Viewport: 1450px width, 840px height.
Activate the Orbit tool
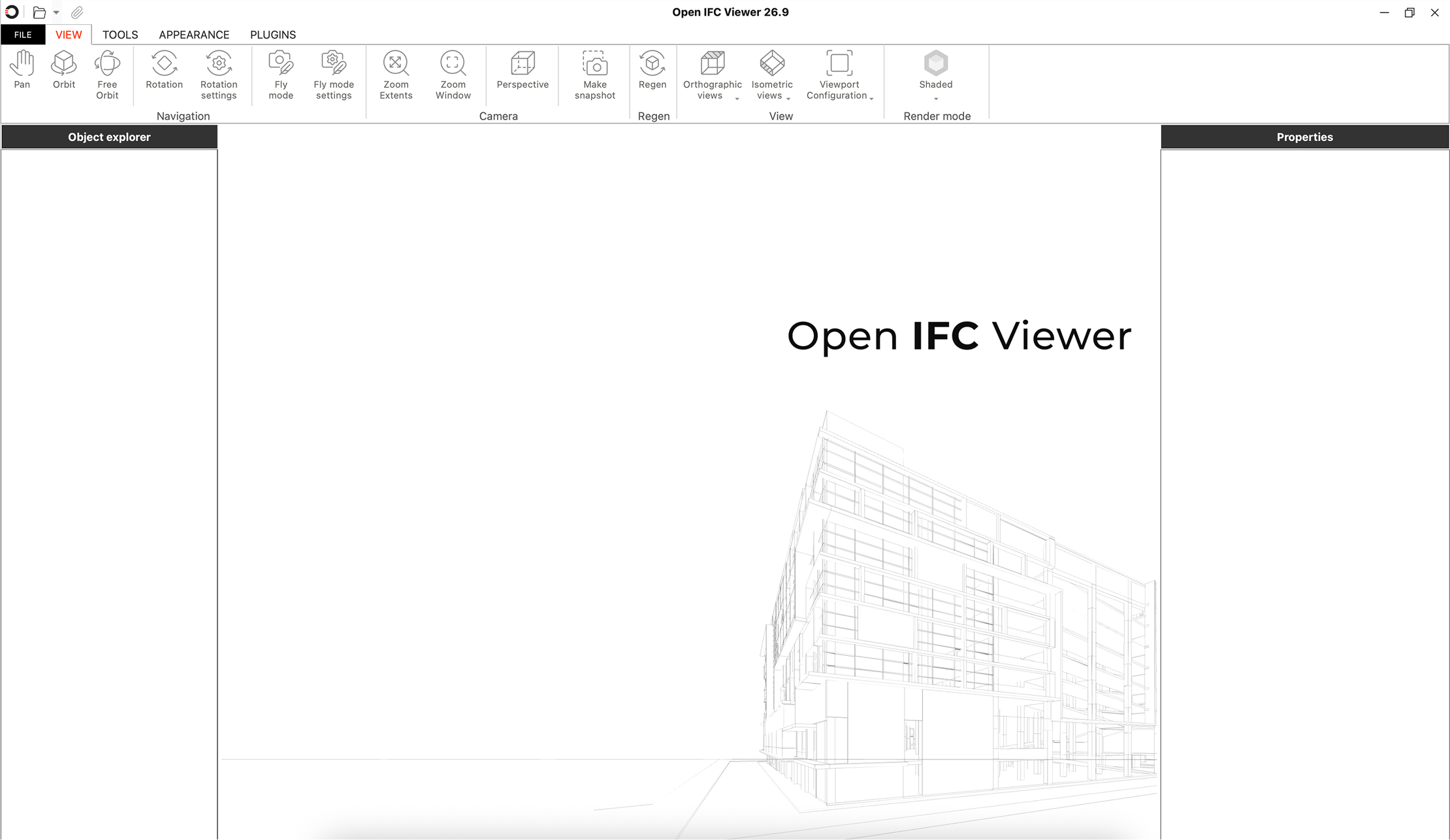[x=64, y=69]
